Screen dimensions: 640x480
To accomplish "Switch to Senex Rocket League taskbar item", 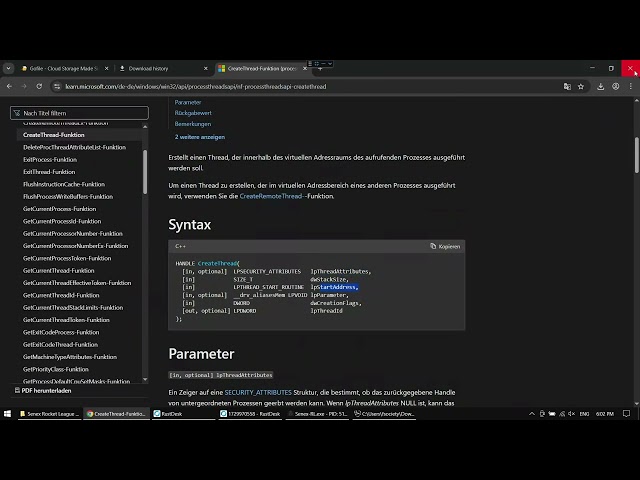I will [49, 413].
